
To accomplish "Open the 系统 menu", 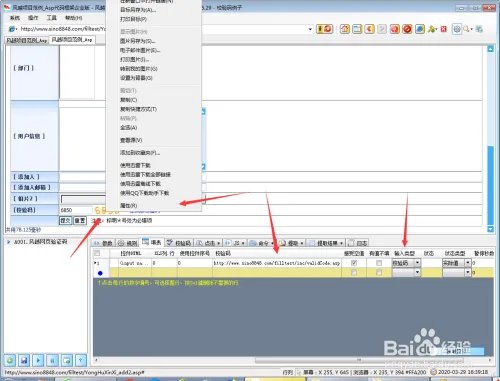I will (x=15, y=18).
